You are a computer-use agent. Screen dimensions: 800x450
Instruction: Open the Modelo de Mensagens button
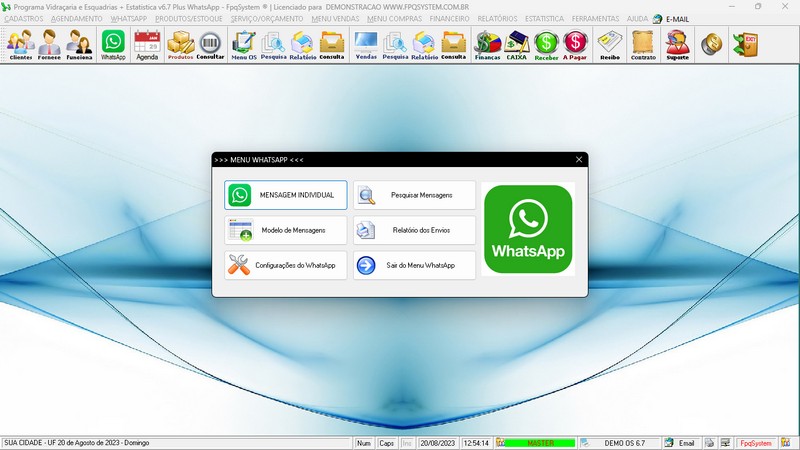coord(286,230)
